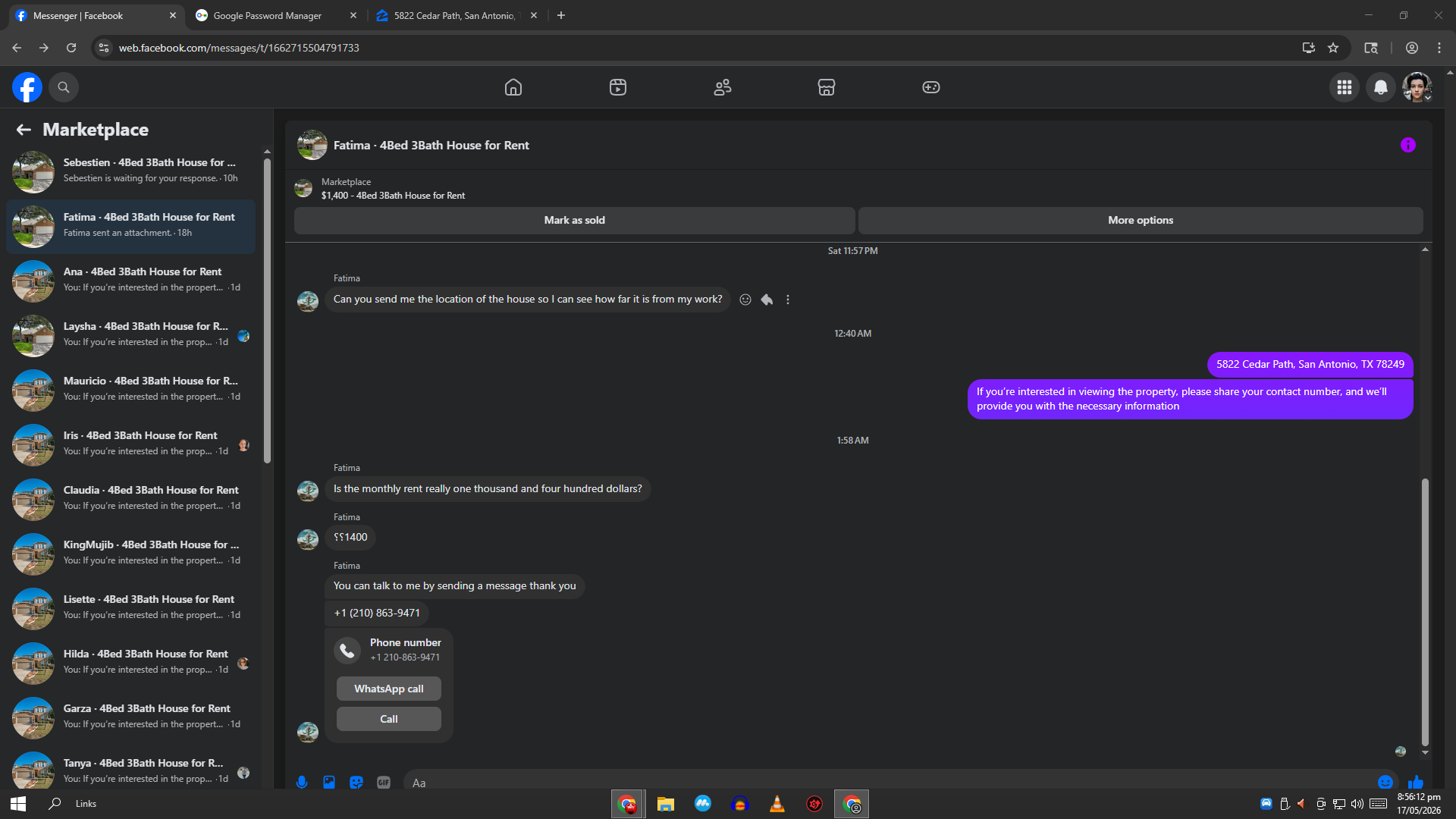This screenshot has height=819, width=1456.
Task: Open File Explorer from taskbar
Action: (666, 804)
